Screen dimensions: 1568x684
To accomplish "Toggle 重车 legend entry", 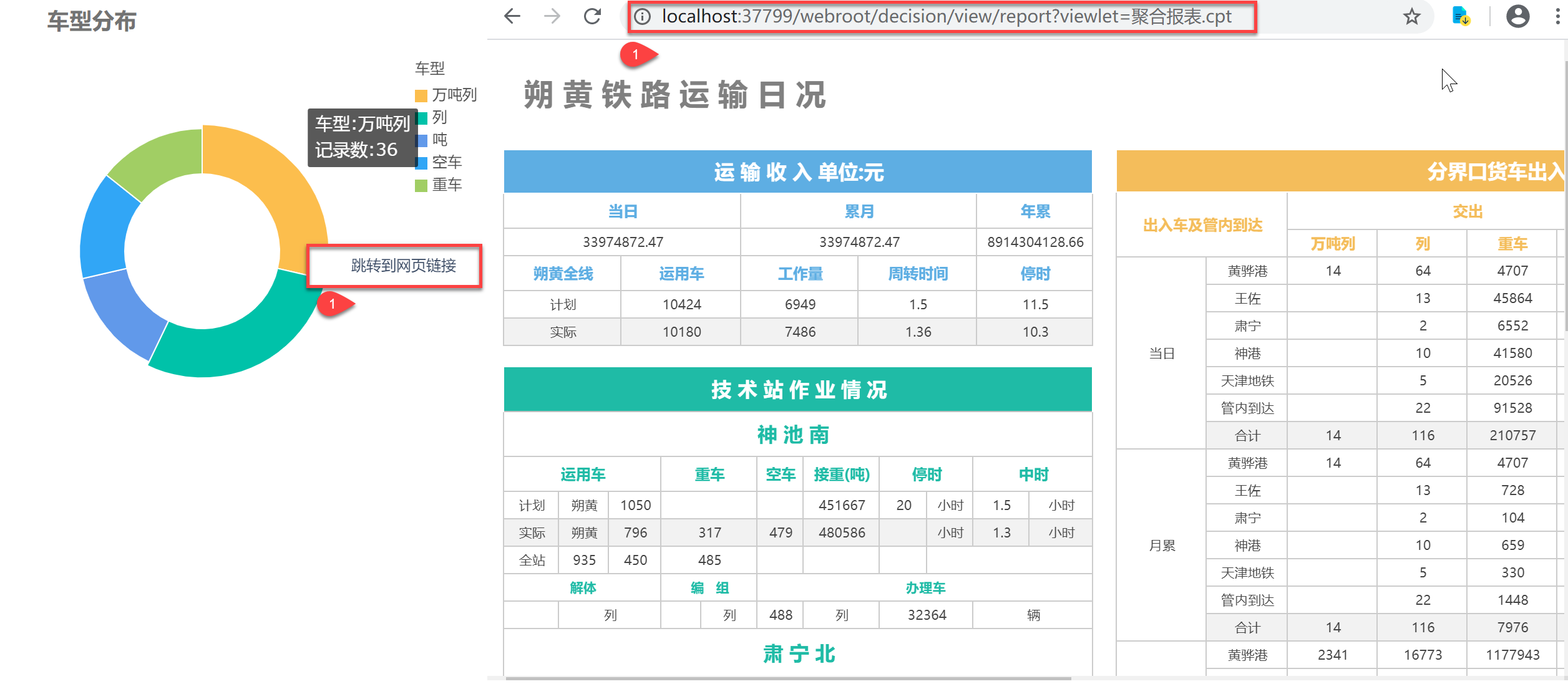I will (446, 185).
